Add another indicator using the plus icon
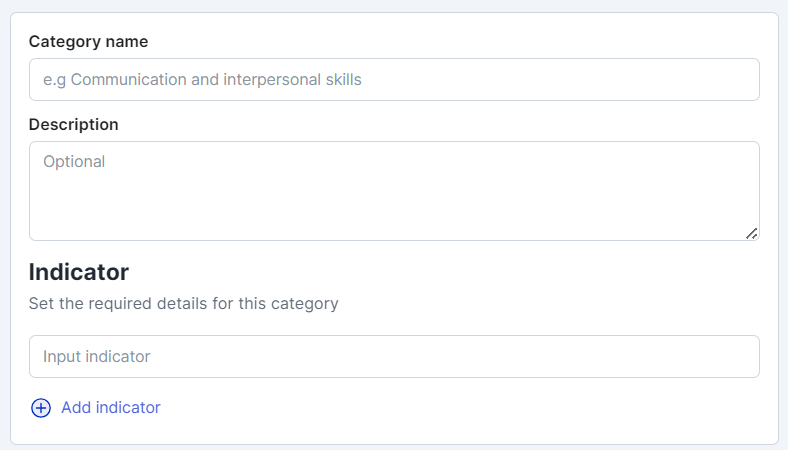Image resolution: width=788 pixels, height=450 pixels. point(41,408)
